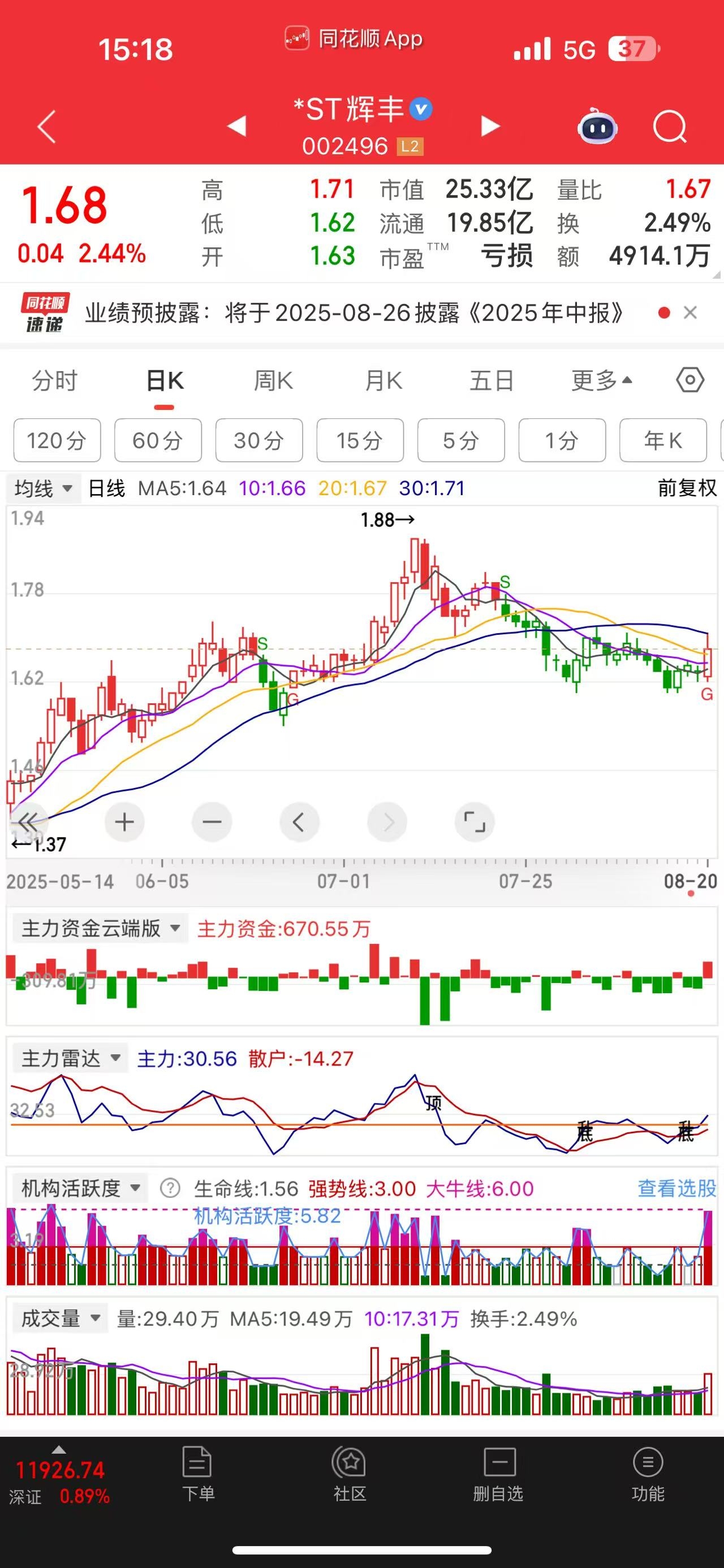Image resolution: width=724 pixels, height=1568 pixels.
Task: Choose the 30分 period button
Action: (260, 440)
